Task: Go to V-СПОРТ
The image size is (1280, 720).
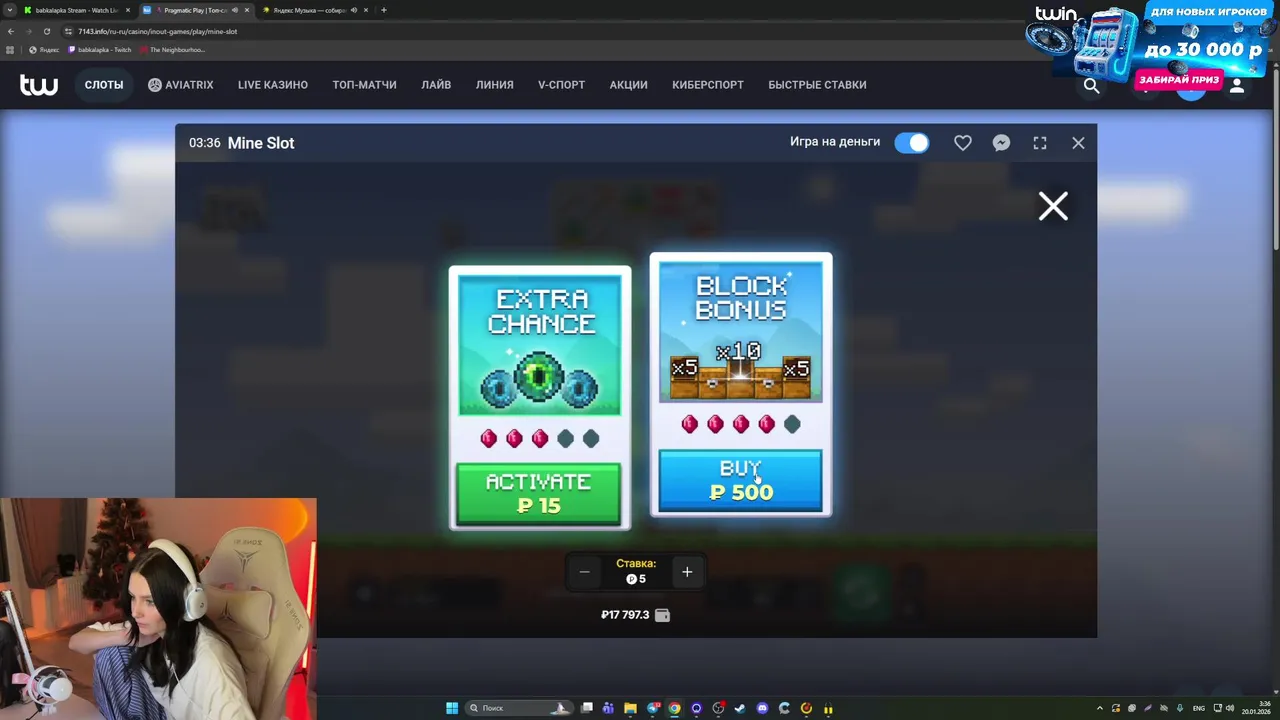Action: [x=562, y=85]
